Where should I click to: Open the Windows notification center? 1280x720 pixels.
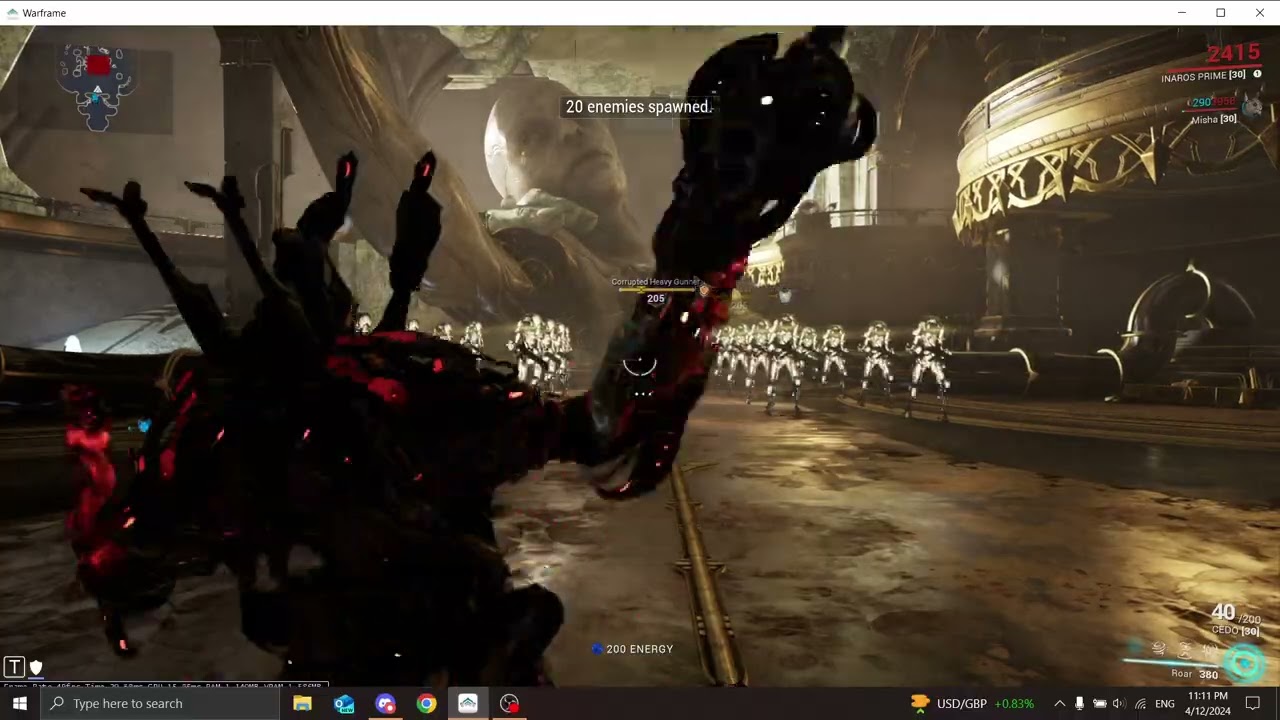1253,704
